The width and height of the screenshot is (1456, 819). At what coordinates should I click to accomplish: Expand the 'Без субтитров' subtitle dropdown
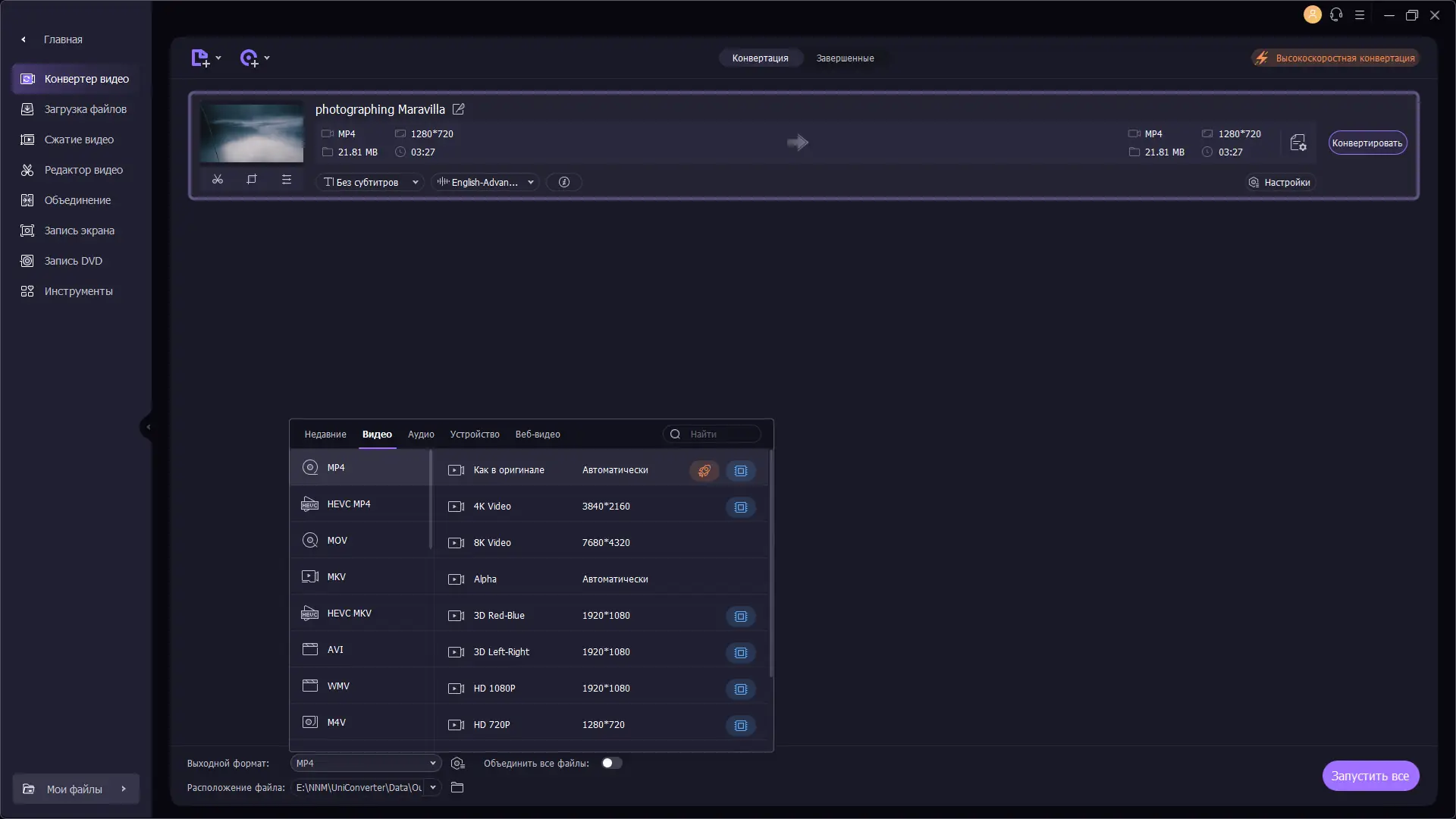371,182
